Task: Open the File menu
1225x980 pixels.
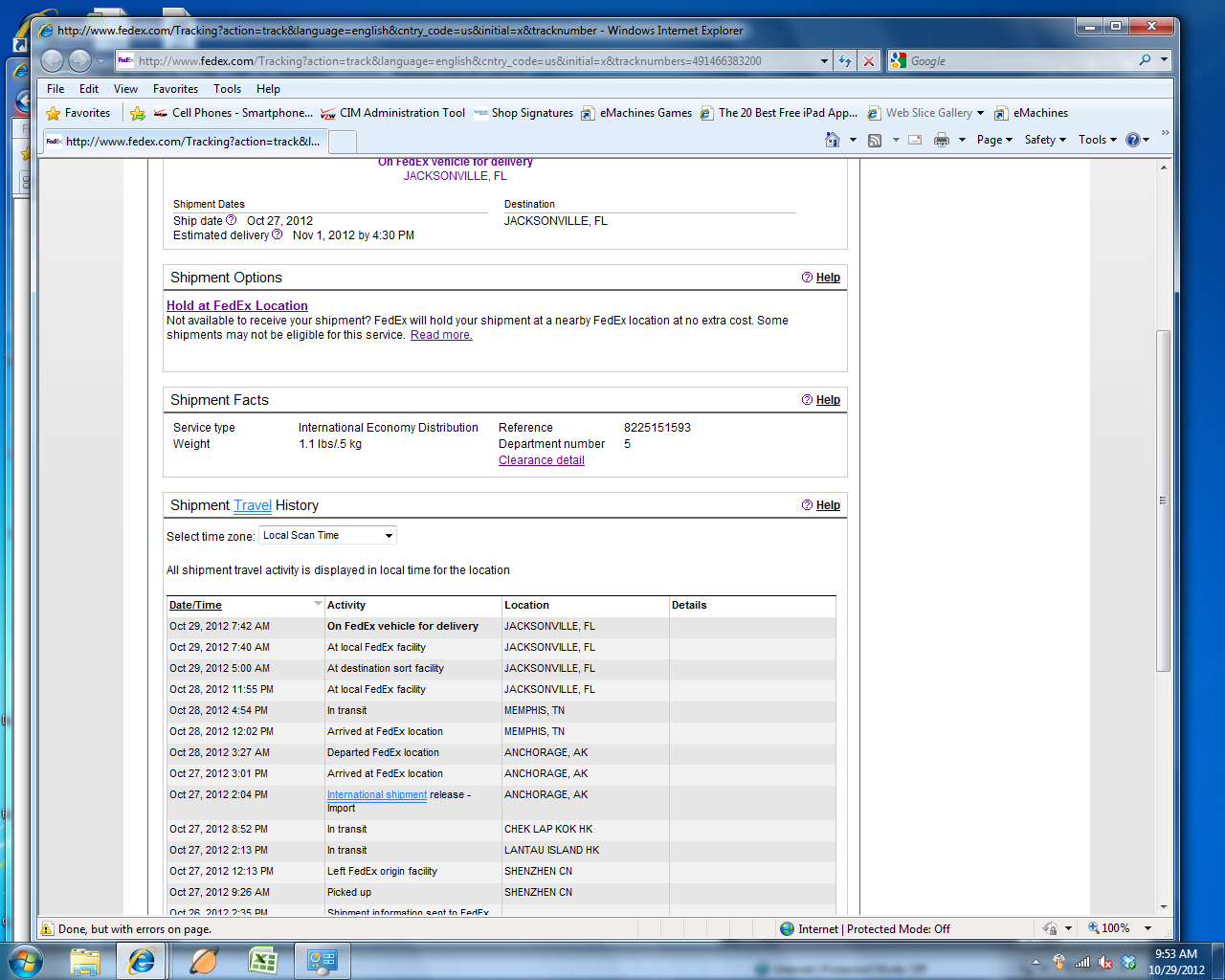Action: 56,88
